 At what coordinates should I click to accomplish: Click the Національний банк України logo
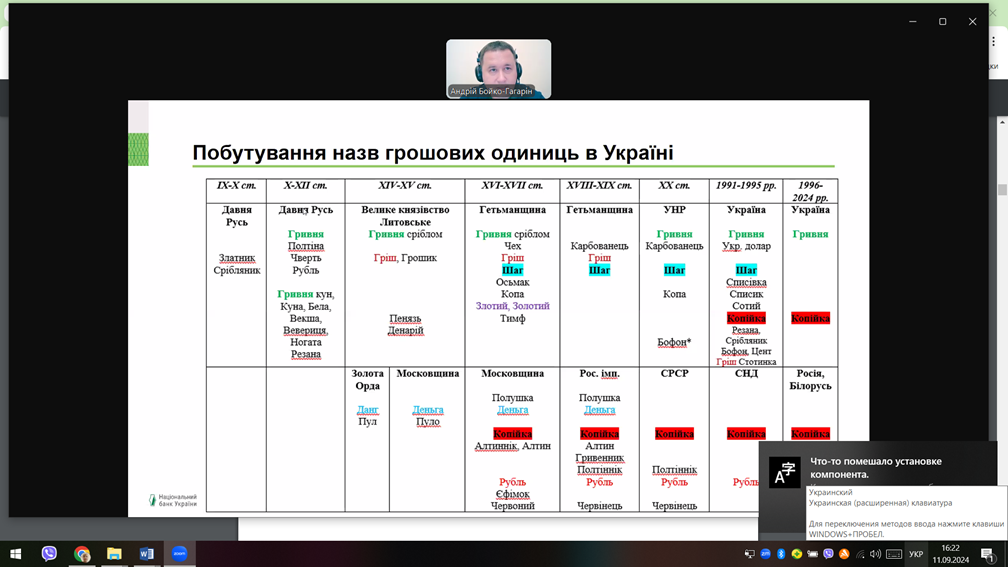click(173, 500)
